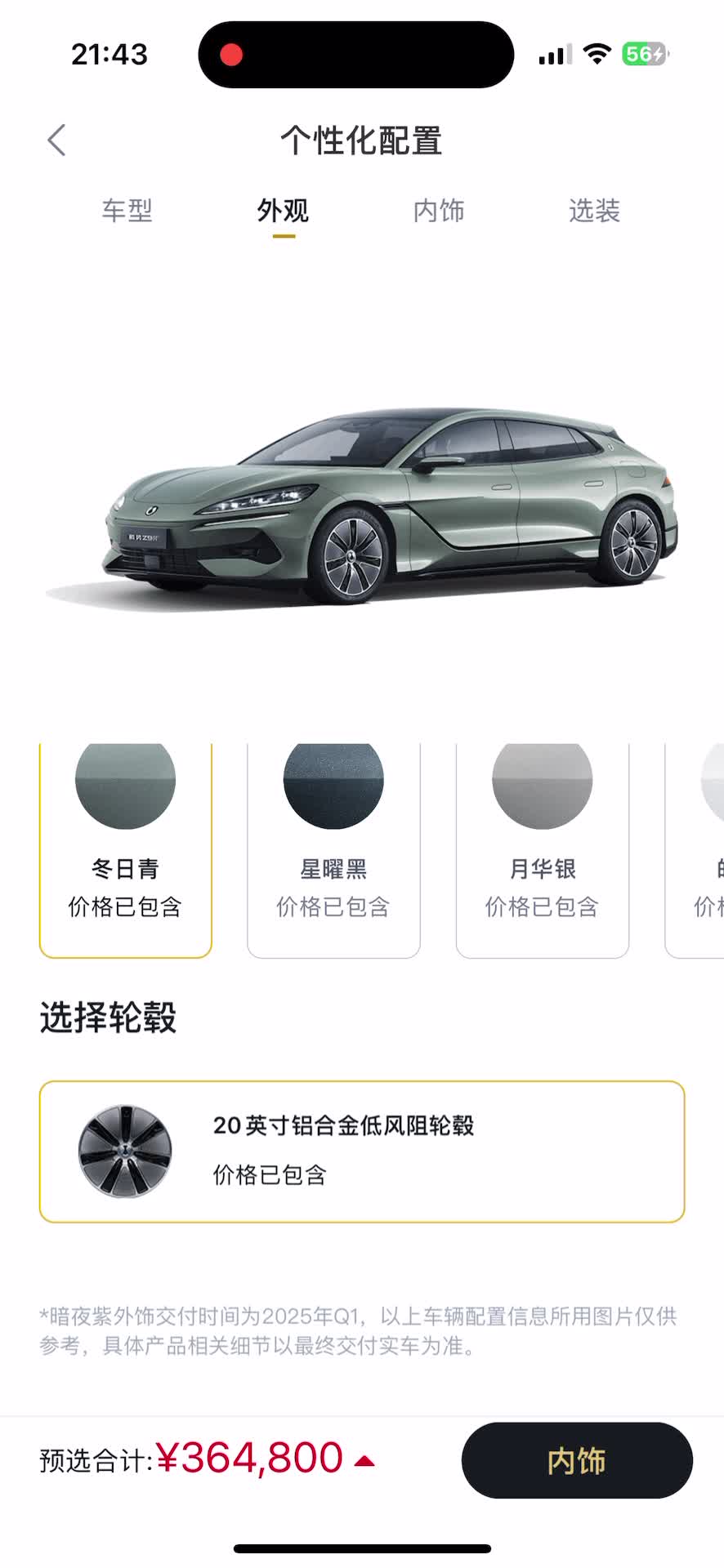Pick the 月华银 color swatch
The height and width of the screenshot is (1568, 724).
[x=543, y=849]
